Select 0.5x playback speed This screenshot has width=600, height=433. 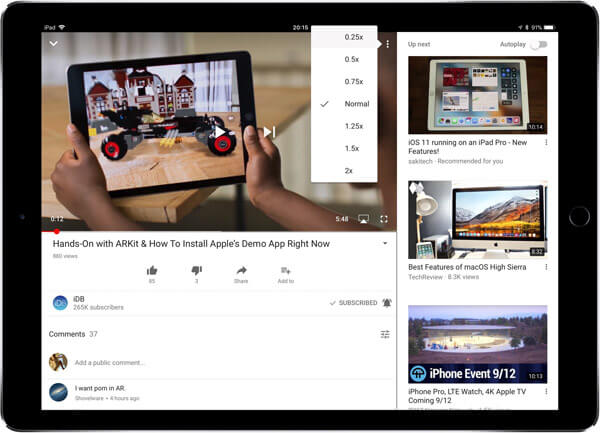coord(344,59)
